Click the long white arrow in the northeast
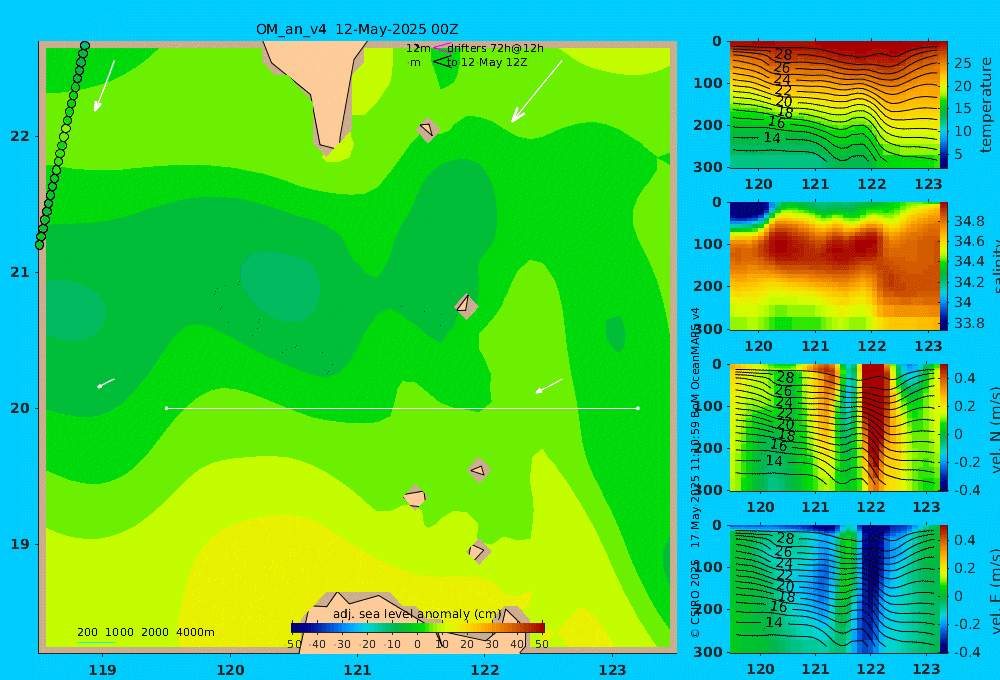 [x=536, y=91]
